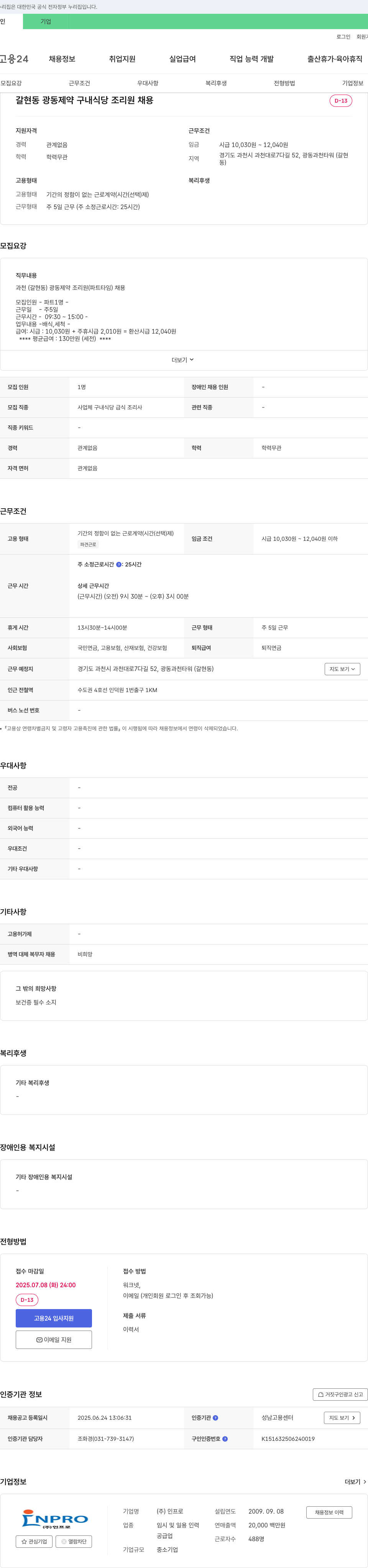Report via 거짓구인광고 신고 button
368x1568 pixels.
click(x=340, y=1394)
